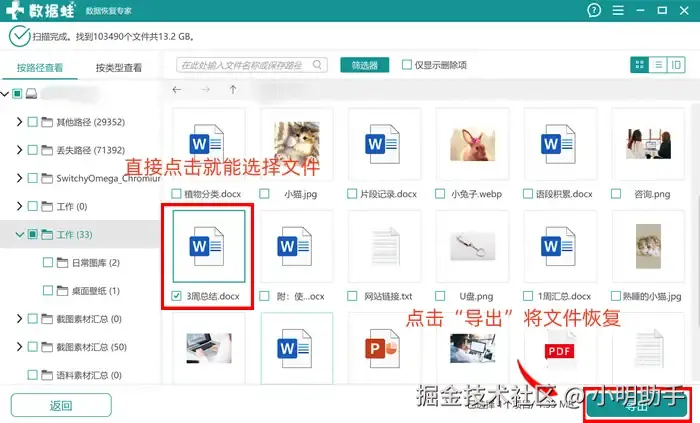Check the box for 网站链接.txt

pos(352,296)
